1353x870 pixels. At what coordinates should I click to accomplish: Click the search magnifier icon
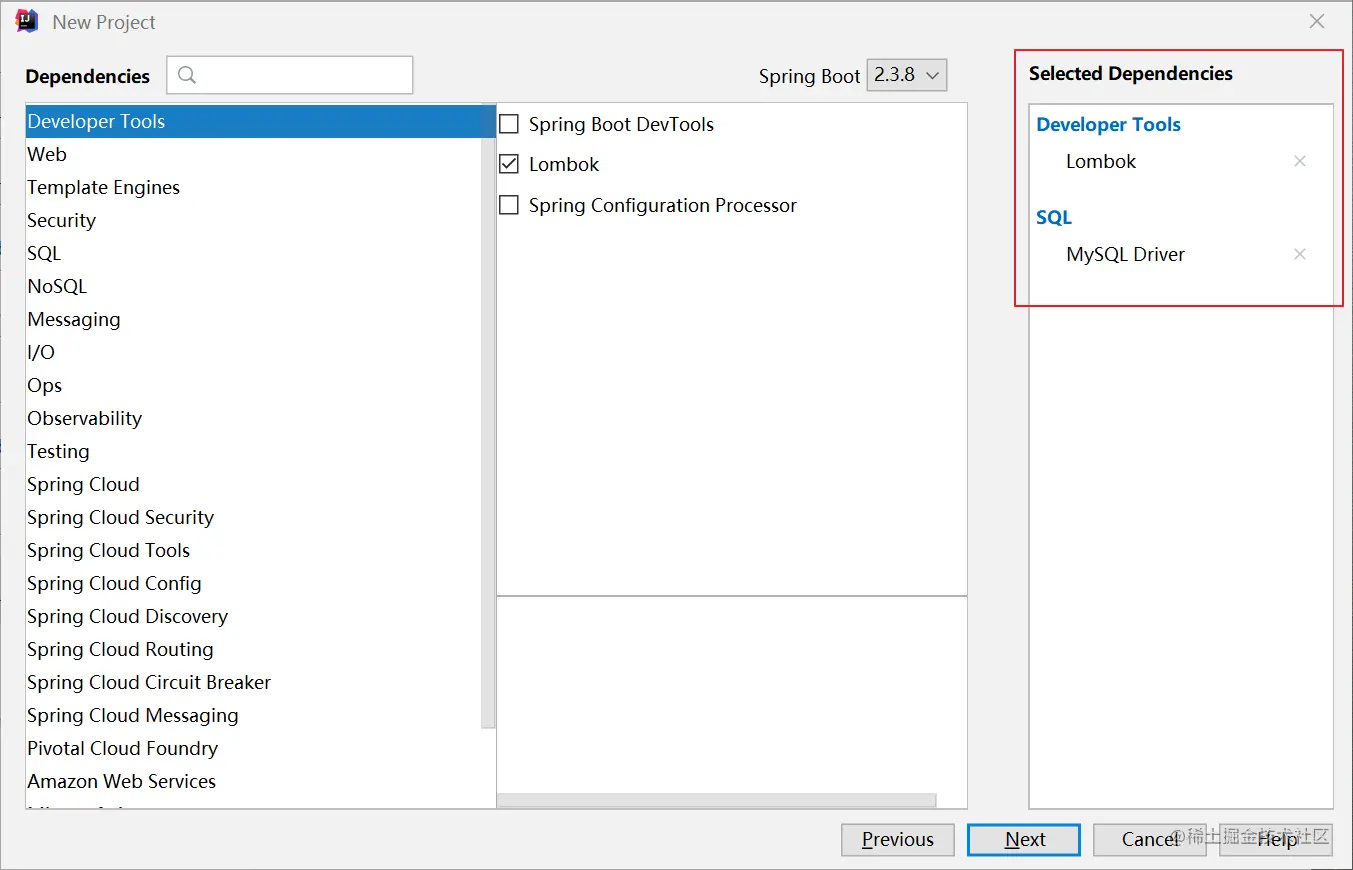click(187, 75)
